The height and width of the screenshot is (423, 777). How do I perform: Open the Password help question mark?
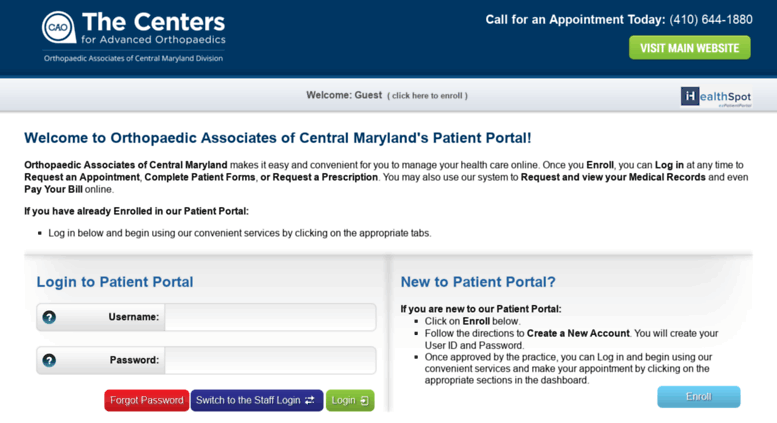coord(49,360)
